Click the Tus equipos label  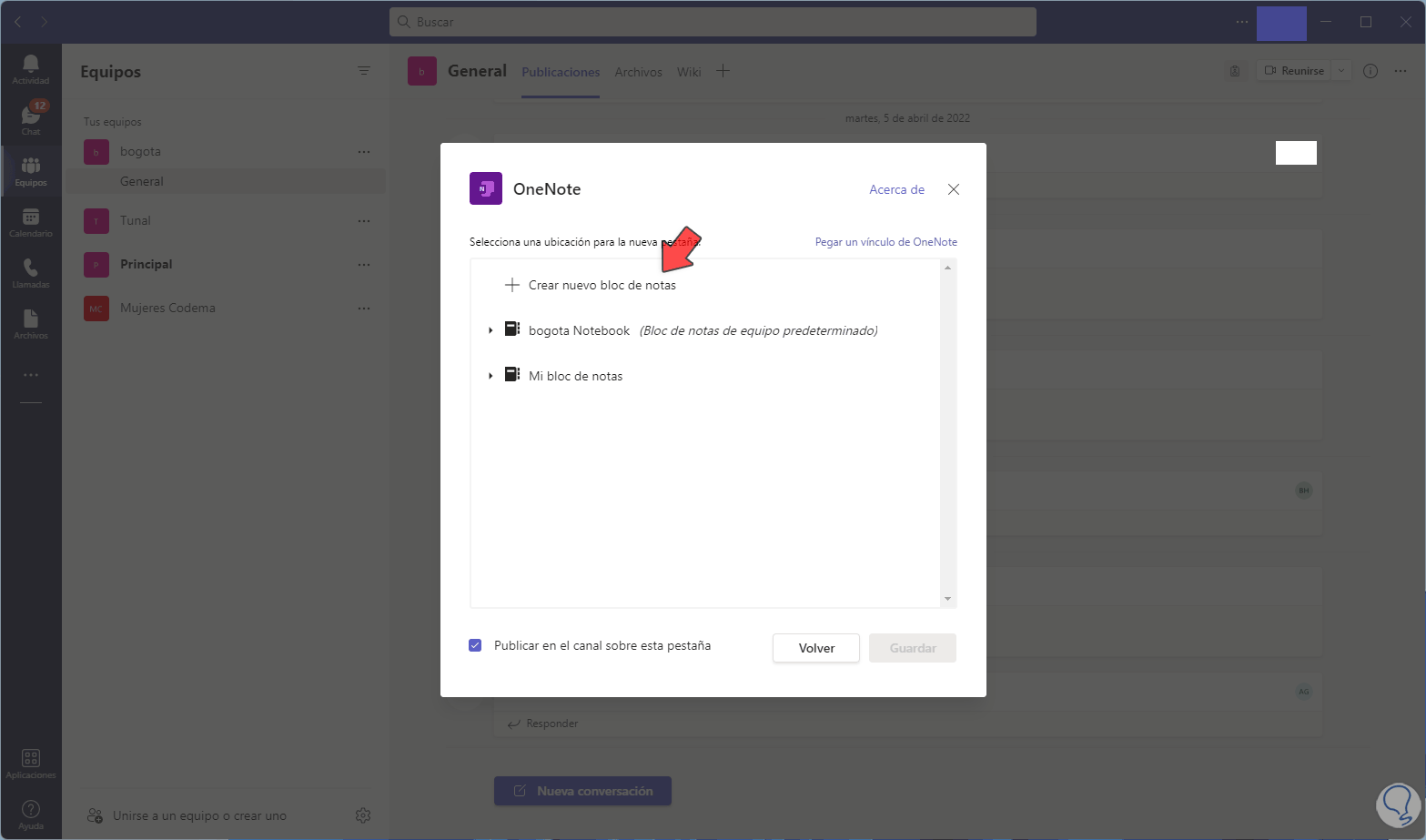click(x=113, y=122)
